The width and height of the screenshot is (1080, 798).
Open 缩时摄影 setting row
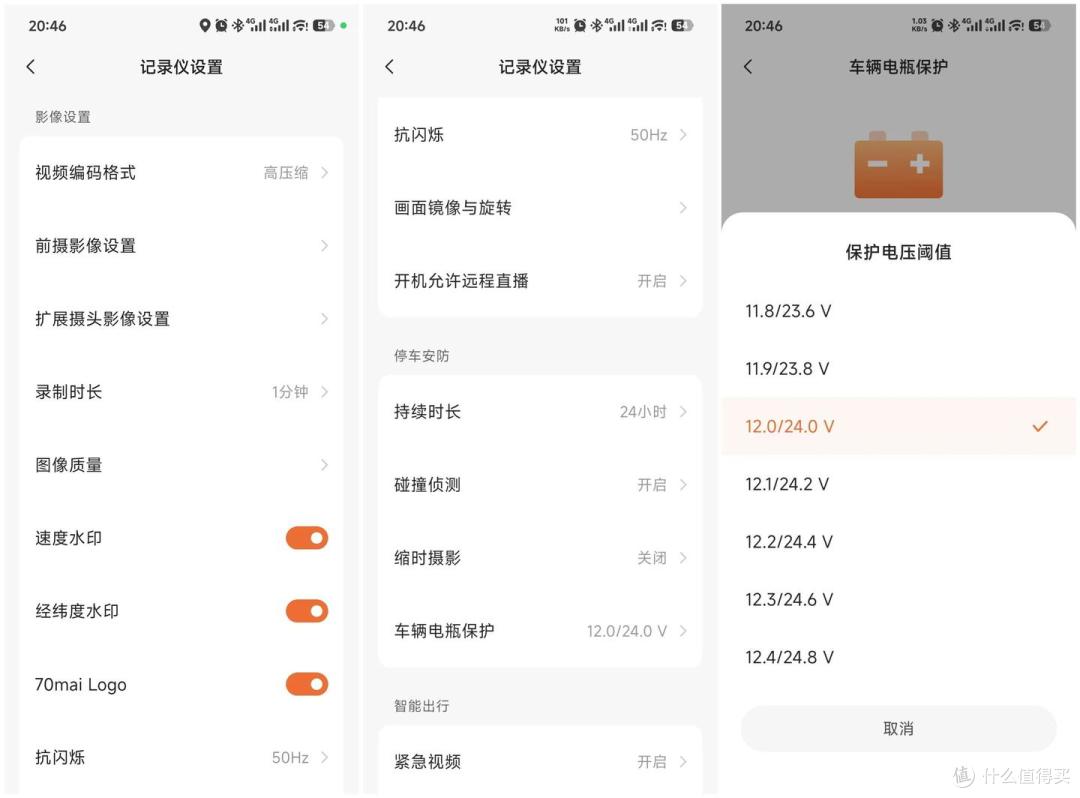[x=540, y=558]
